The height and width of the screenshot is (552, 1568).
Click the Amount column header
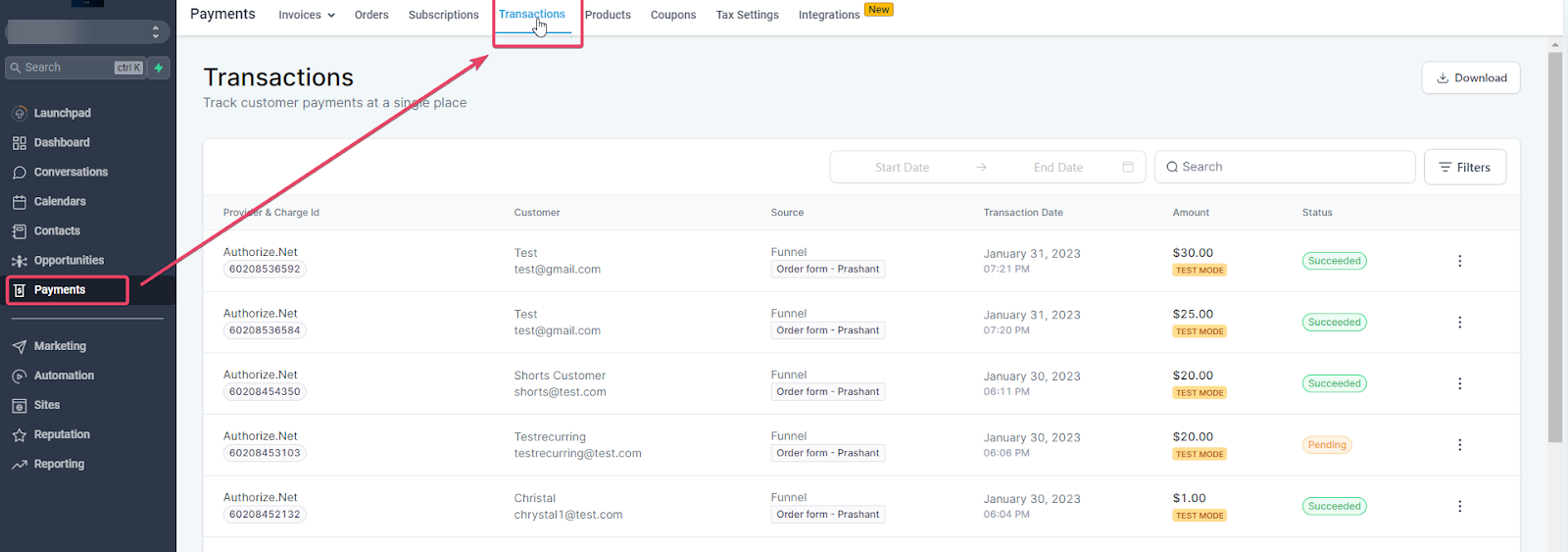(x=1191, y=213)
